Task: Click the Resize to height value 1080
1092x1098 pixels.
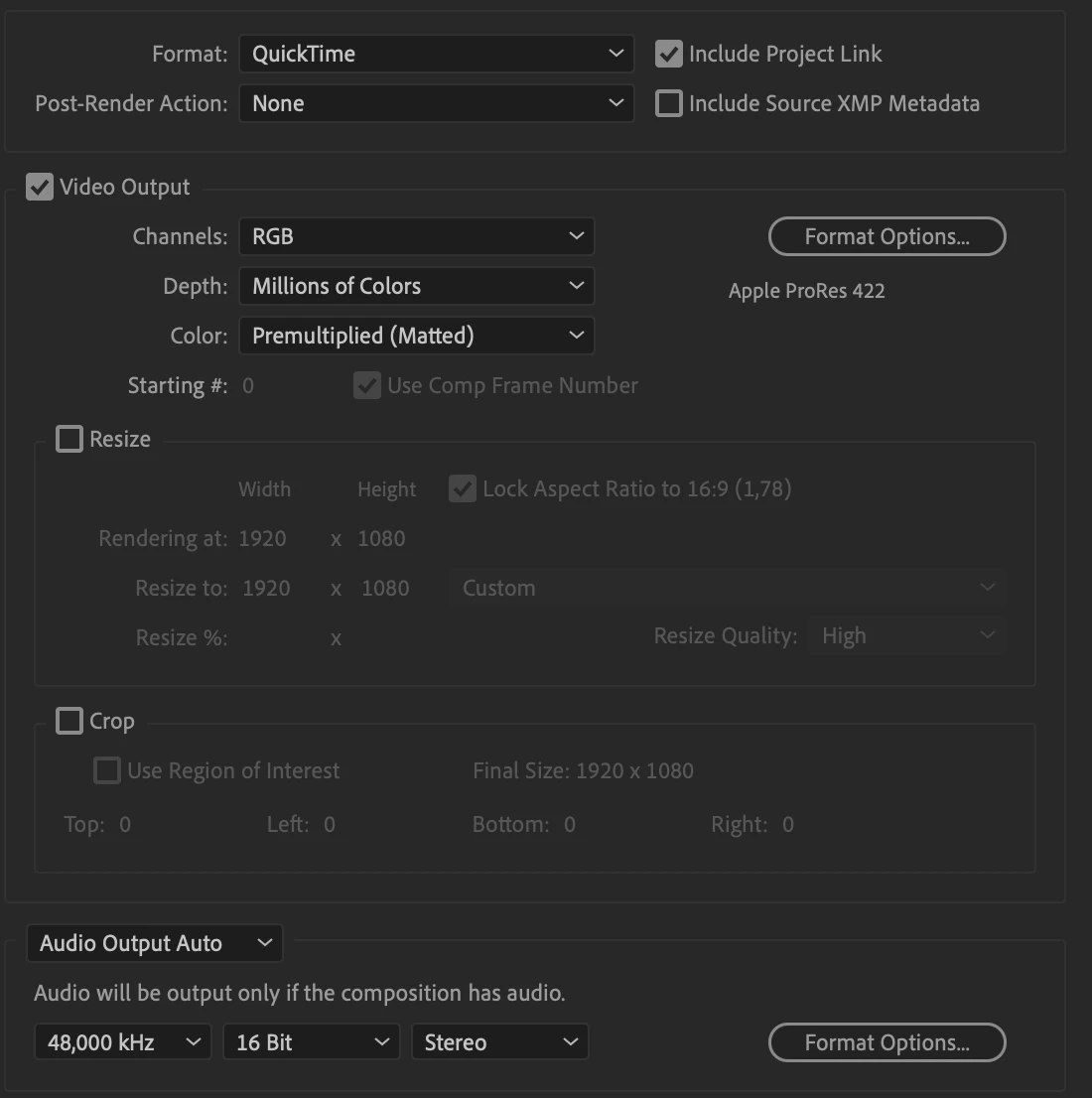Action: point(385,588)
